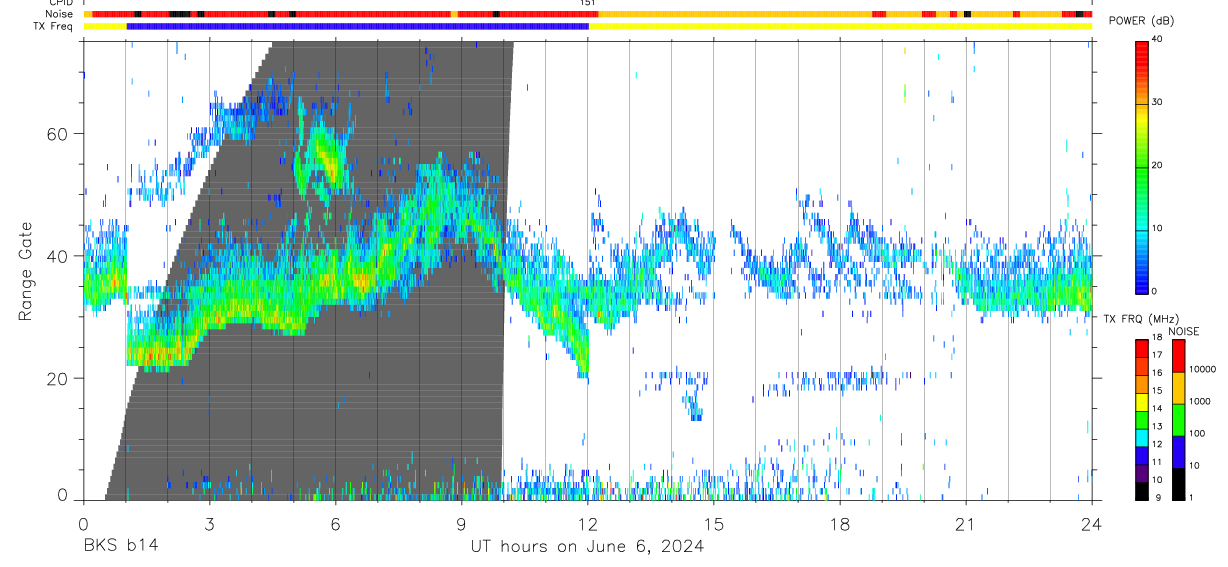Click the TX Freq strip along the top
Image resolution: width=1228 pixels, height=567 pixels.
pos(588,26)
